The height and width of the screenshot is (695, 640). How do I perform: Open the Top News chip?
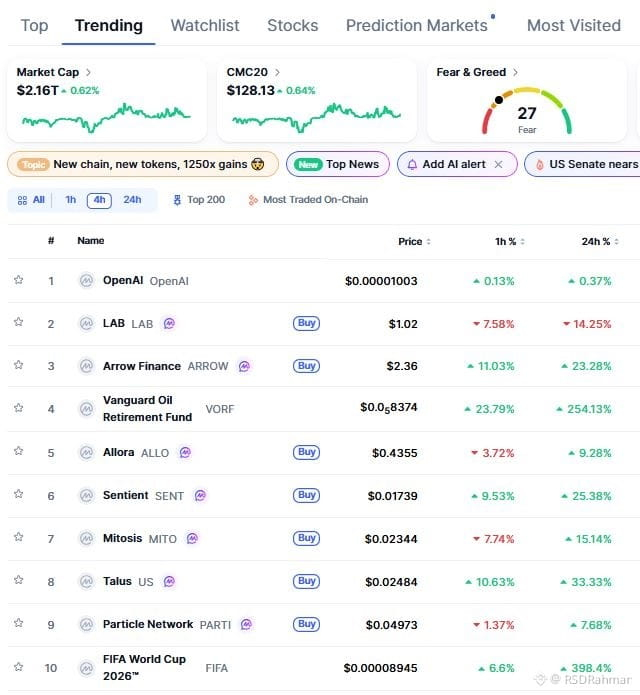[x=338, y=164]
